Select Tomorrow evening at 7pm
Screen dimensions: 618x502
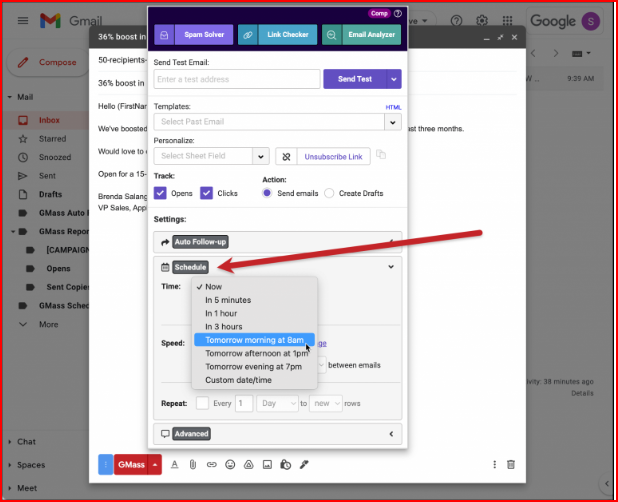pos(254,367)
